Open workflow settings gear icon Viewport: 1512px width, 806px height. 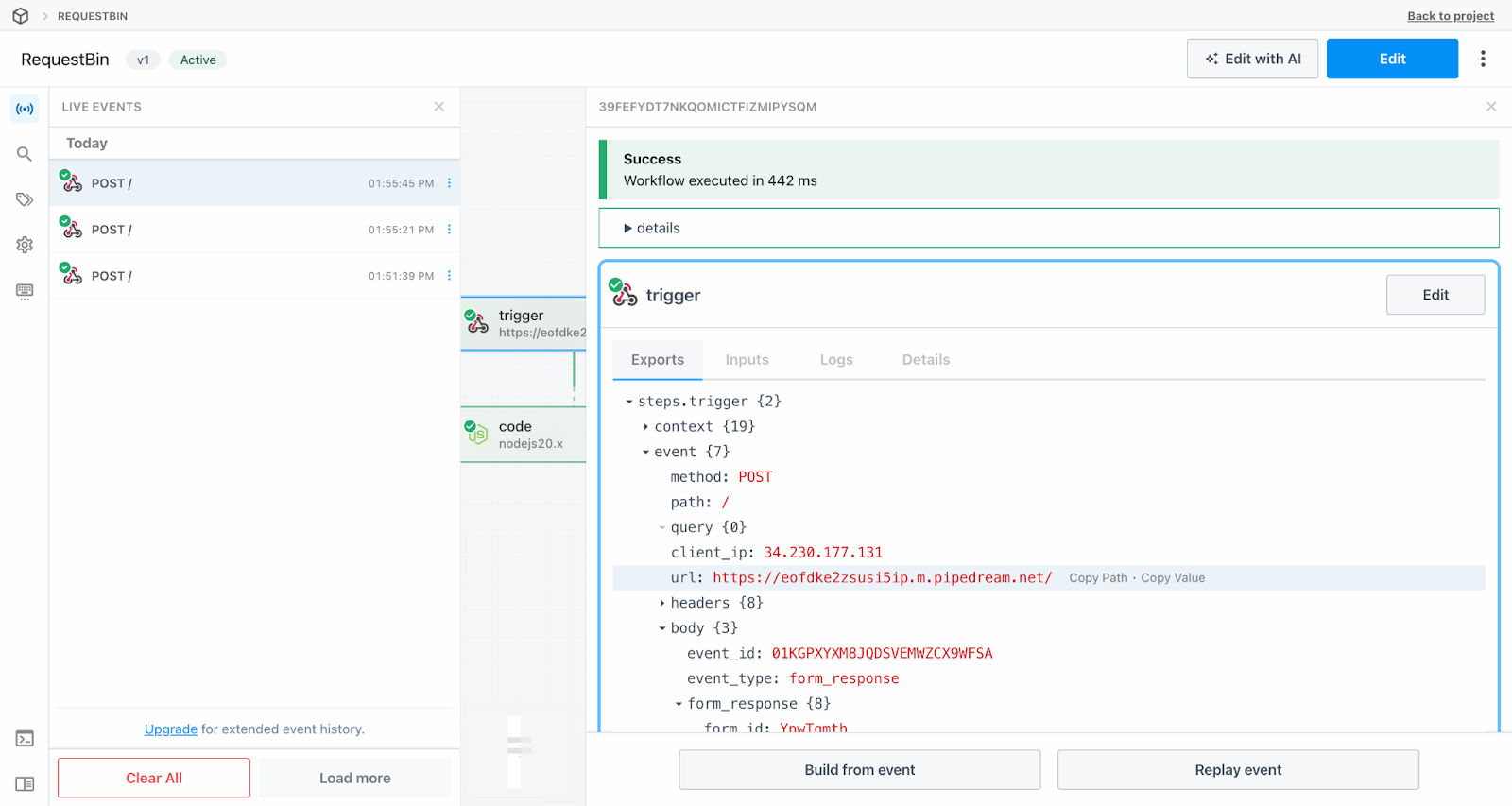25,245
